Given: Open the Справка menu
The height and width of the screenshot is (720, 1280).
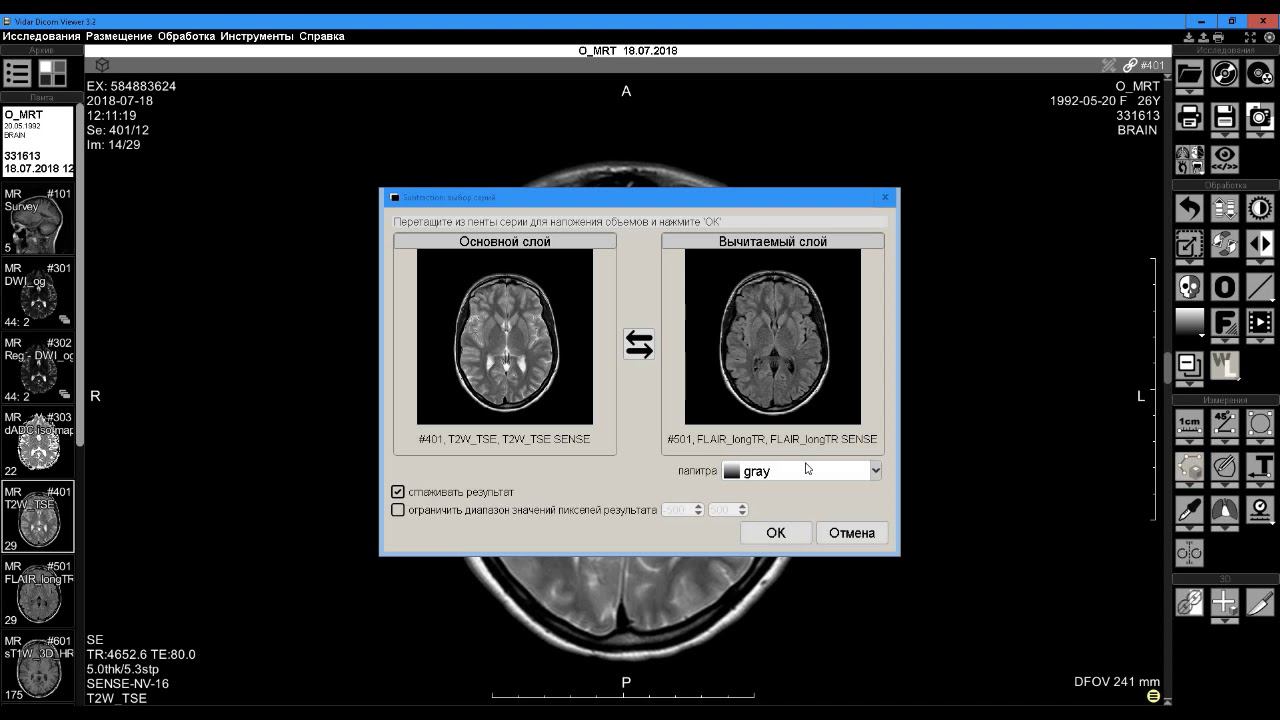Looking at the screenshot, I should tap(321, 36).
